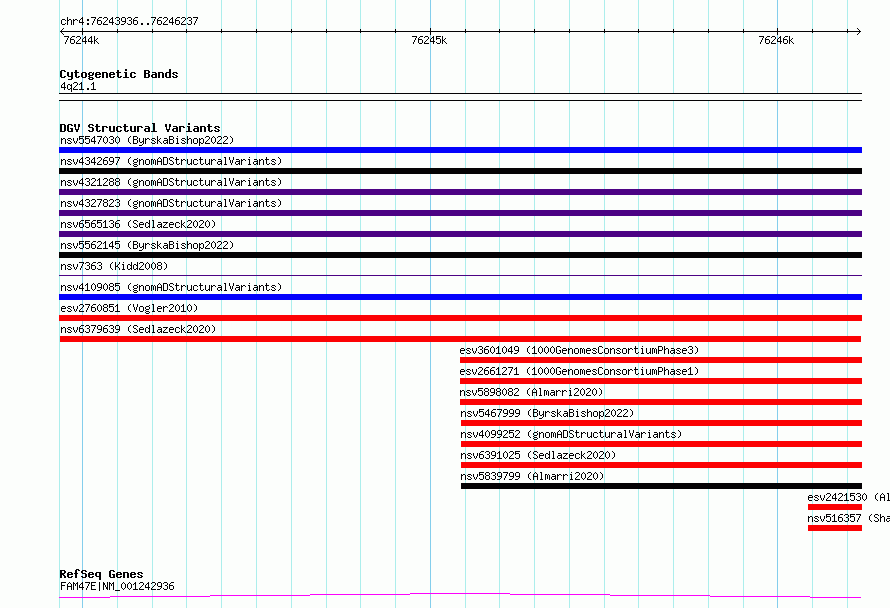Click nsv5898082 (Almarri2020) label
Image resolution: width=890 pixels, height=608 pixels.
pyautogui.click(x=531, y=392)
